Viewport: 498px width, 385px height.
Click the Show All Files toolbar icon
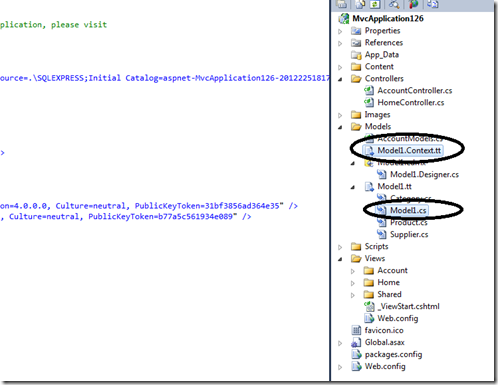tap(360, 4)
